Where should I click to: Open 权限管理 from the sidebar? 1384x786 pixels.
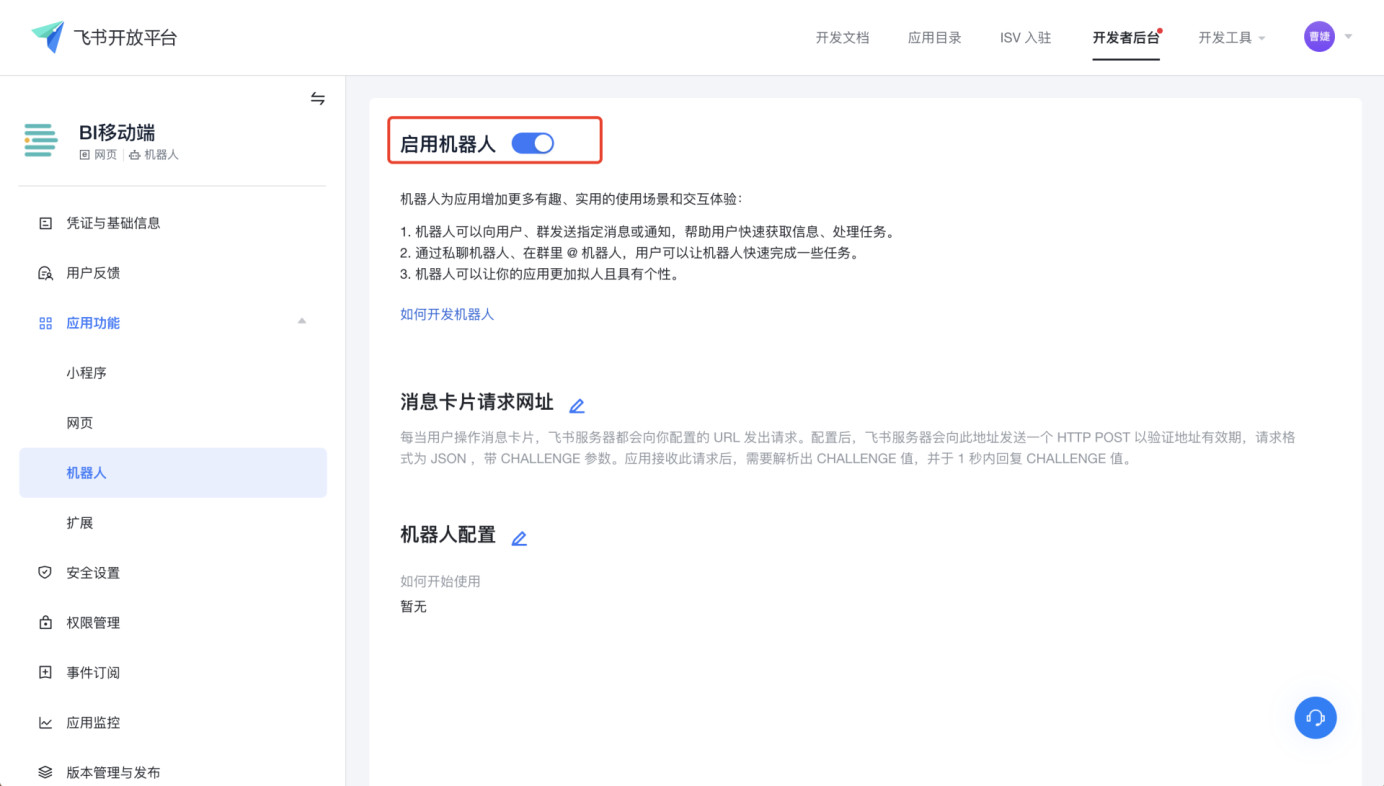[x=93, y=623]
